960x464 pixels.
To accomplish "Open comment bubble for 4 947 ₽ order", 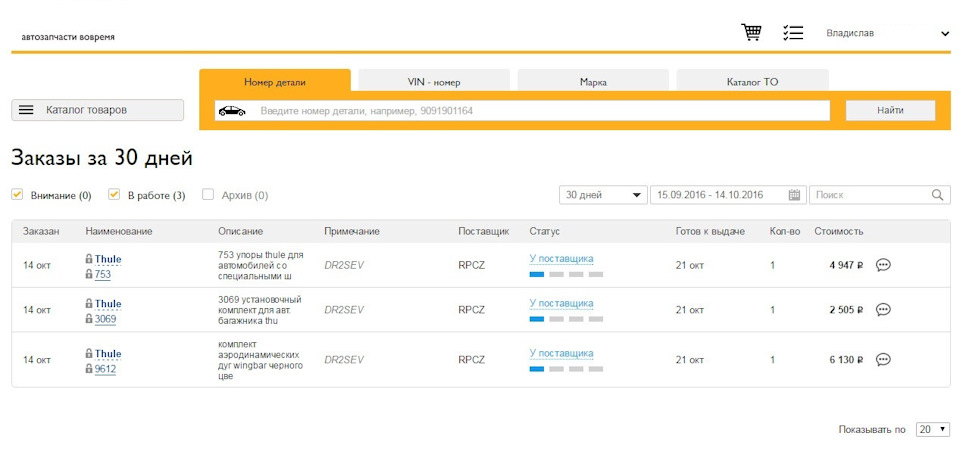I will (x=883, y=265).
